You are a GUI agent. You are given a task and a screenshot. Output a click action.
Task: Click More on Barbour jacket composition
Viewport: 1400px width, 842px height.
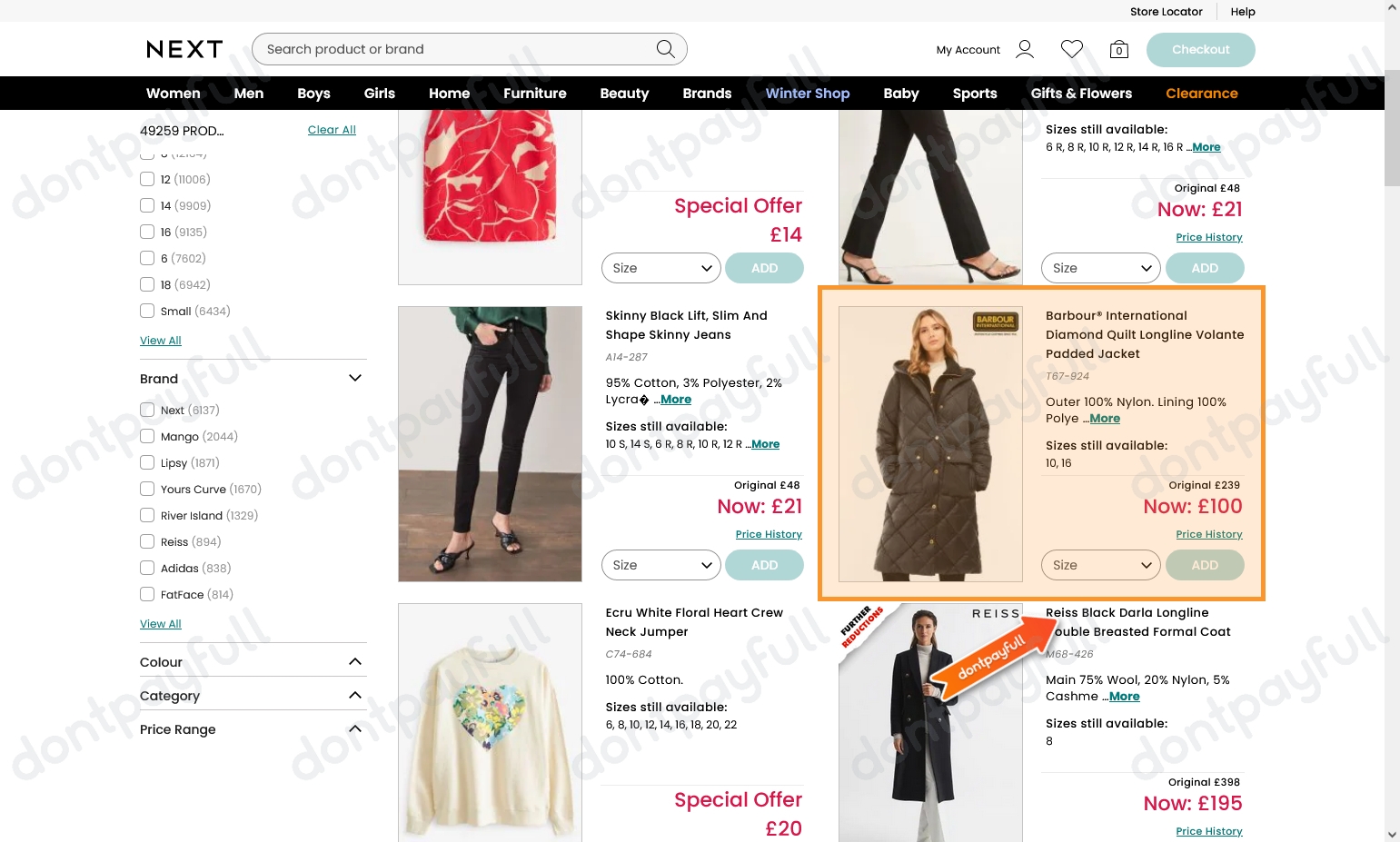1105,419
